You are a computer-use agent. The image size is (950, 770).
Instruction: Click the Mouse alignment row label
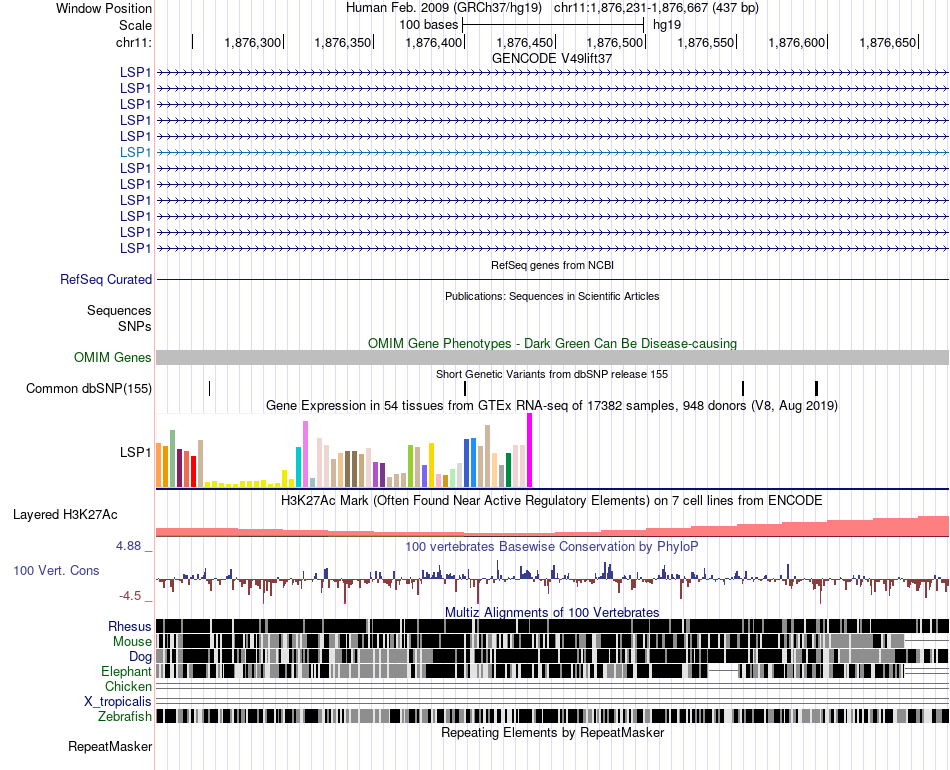pyautogui.click(x=132, y=642)
